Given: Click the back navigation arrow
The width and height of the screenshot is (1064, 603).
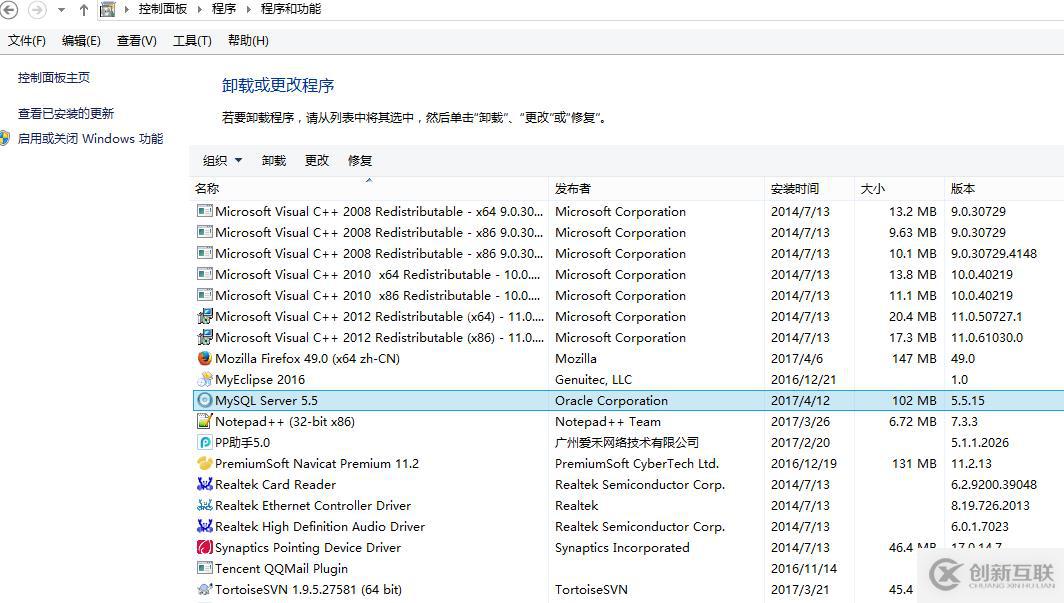Looking at the screenshot, I should (x=10, y=9).
